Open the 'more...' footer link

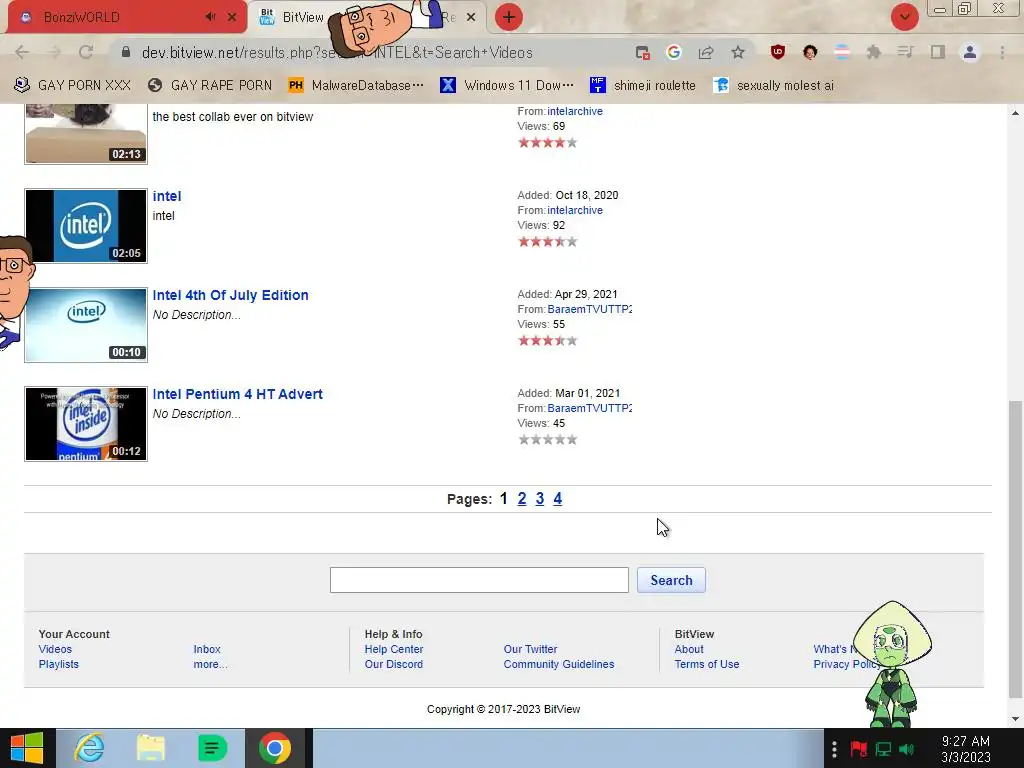tap(210, 664)
